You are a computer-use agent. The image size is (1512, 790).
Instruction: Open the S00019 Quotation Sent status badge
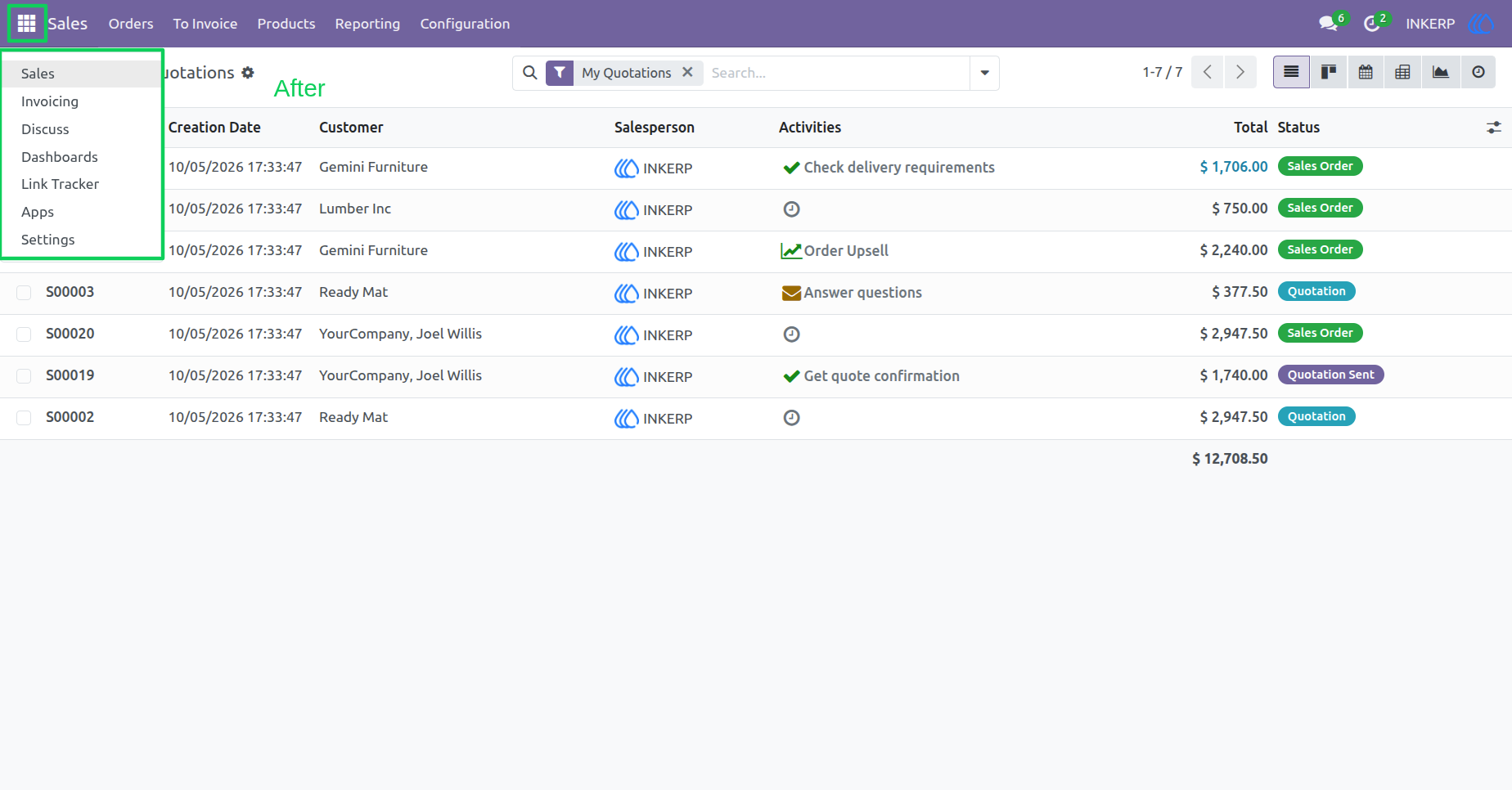(x=1330, y=375)
